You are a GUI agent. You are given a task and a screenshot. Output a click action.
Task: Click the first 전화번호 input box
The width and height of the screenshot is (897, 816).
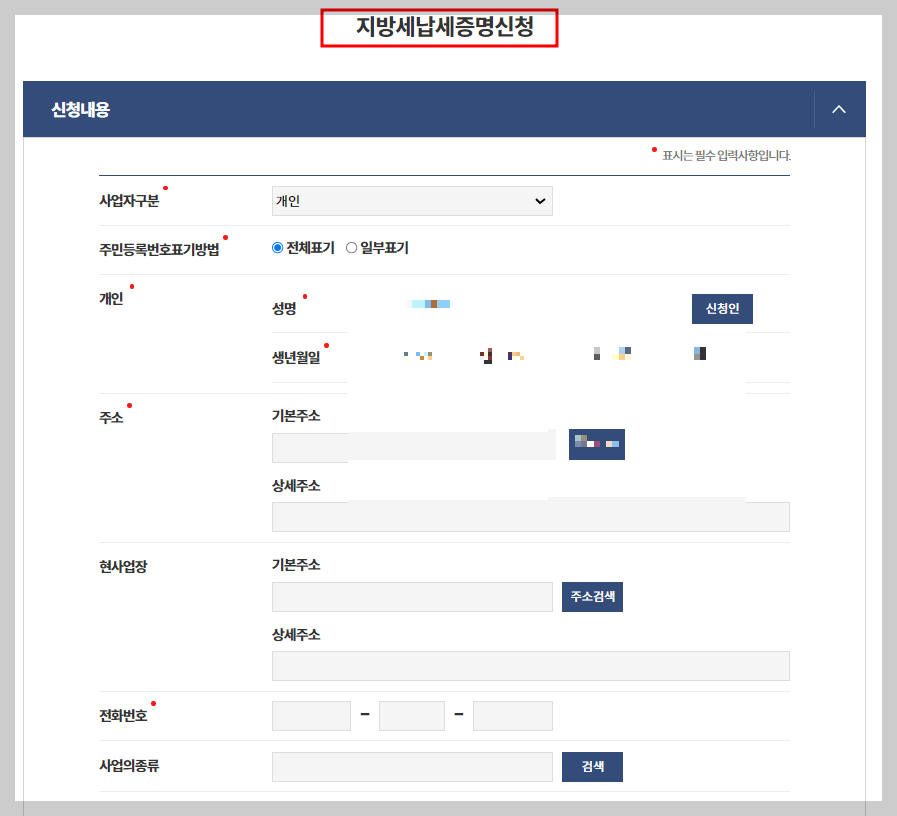pyautogui.click(x=311, y=715)
